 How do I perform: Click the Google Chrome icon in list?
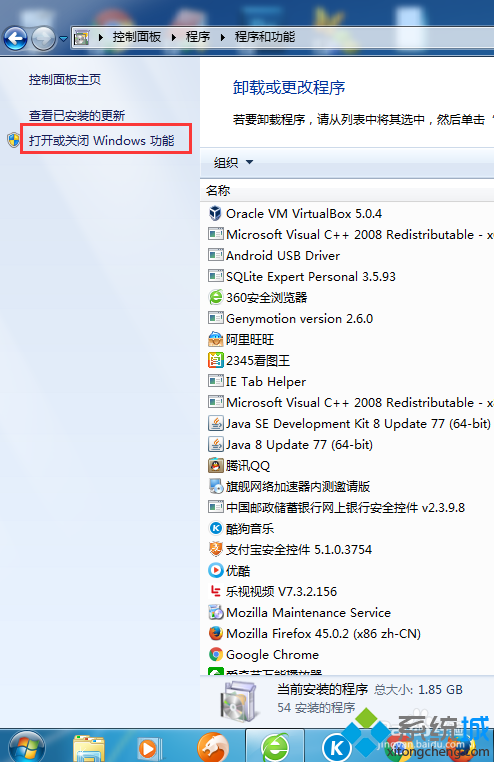(x=215, y=654)
